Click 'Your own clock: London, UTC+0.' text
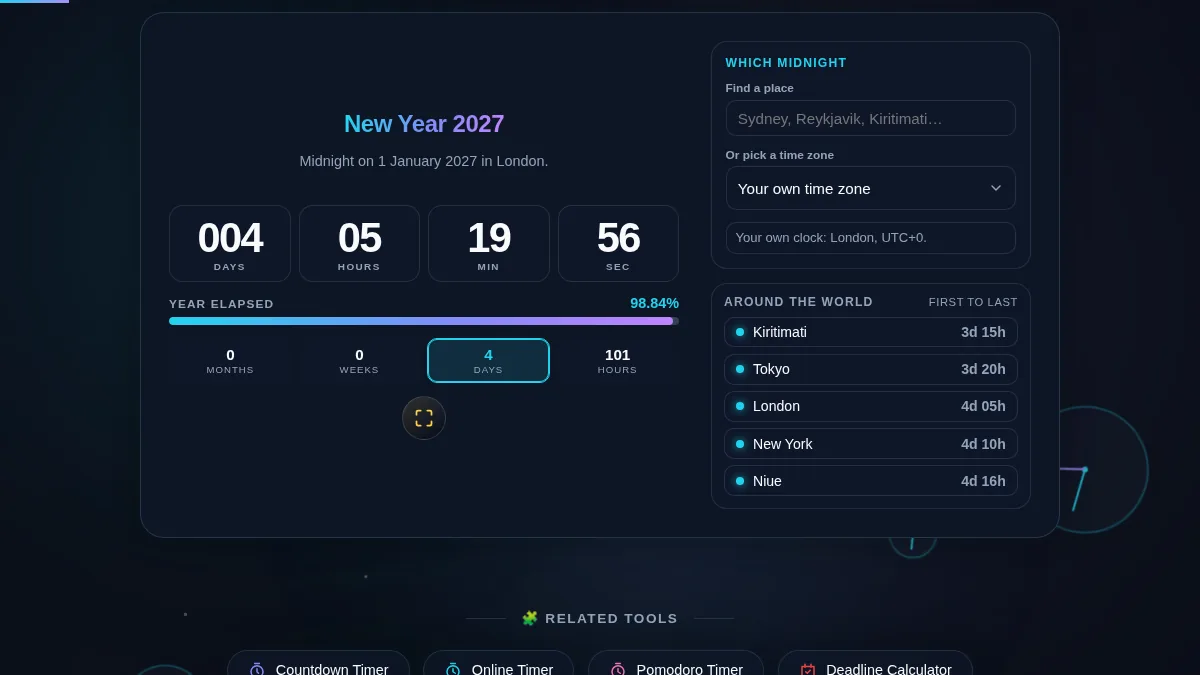1200x675 pixels. point(831,238)
